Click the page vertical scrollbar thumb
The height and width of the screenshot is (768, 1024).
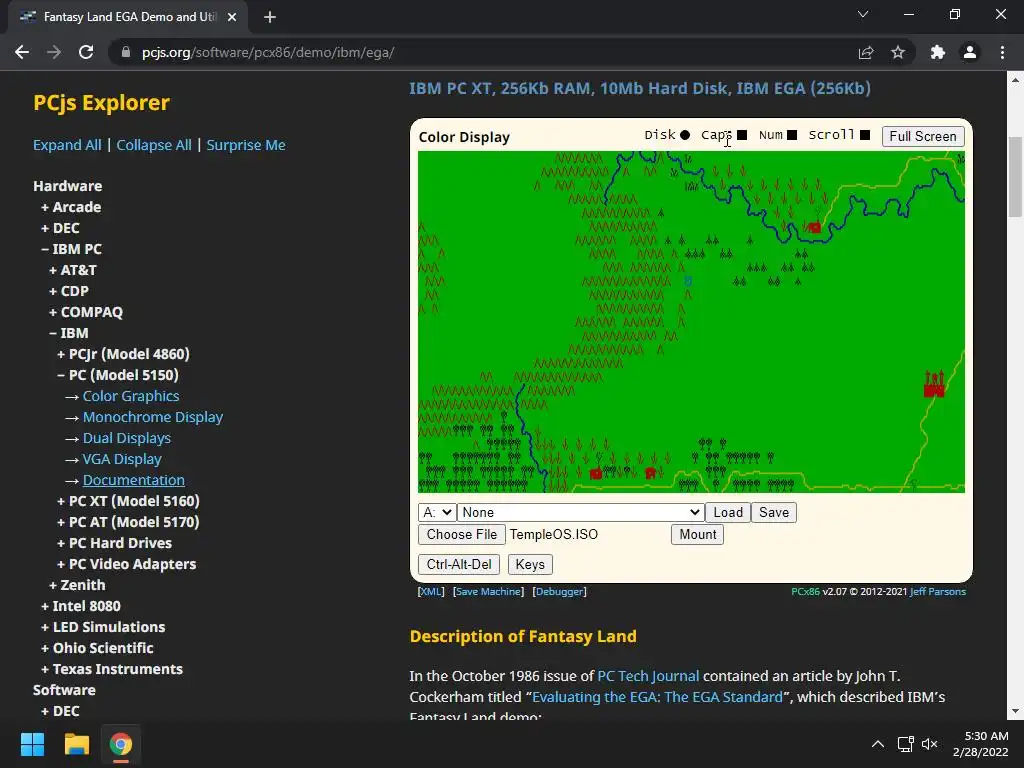point(1015,176)
